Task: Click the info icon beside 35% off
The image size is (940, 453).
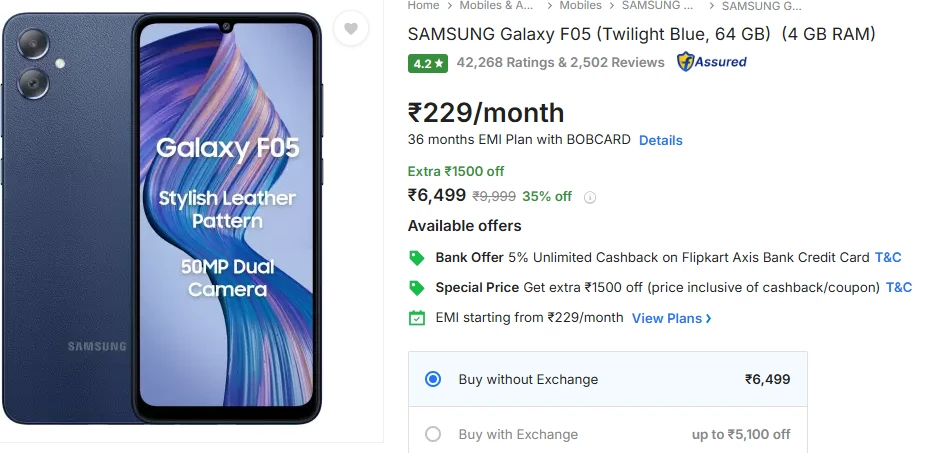Action: 590,197
